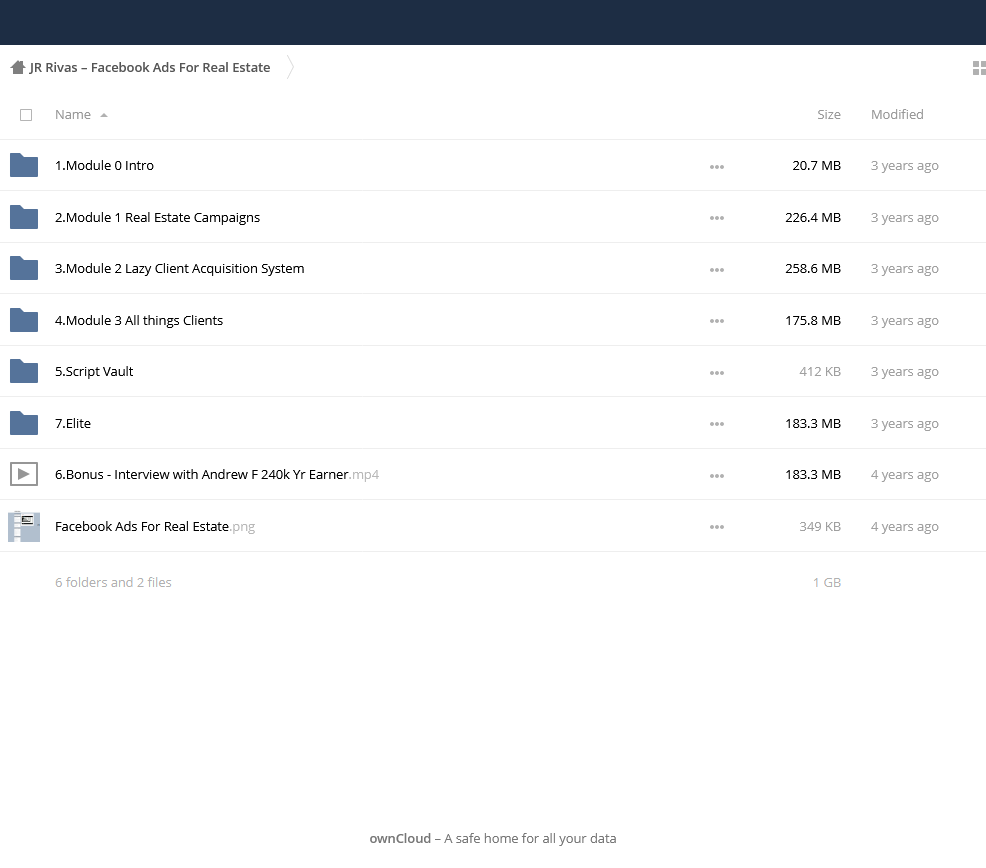The height and width of the screenshot is (868, 986).
Task: Open 3.Module 2 Lazy Client Acquisition System
Action: 180,269
